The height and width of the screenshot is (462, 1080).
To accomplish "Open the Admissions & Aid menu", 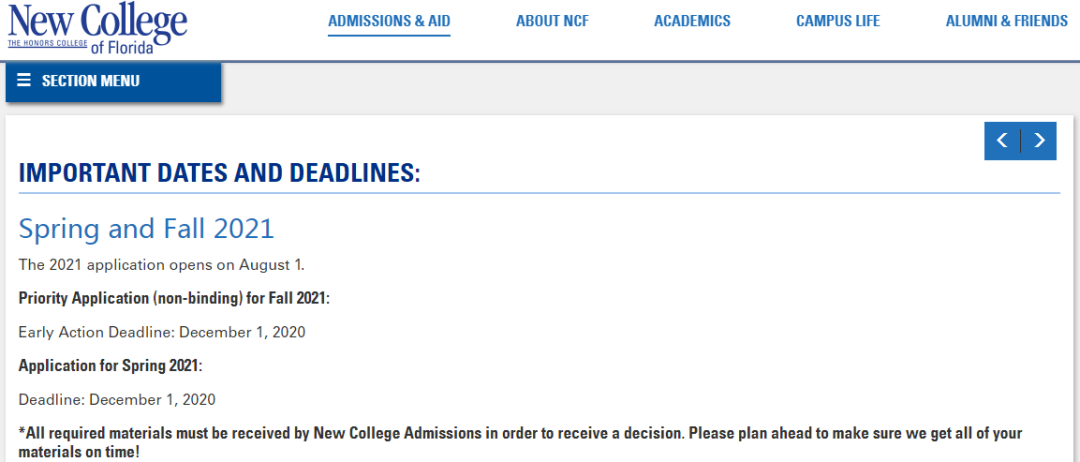I will (389, 21).
